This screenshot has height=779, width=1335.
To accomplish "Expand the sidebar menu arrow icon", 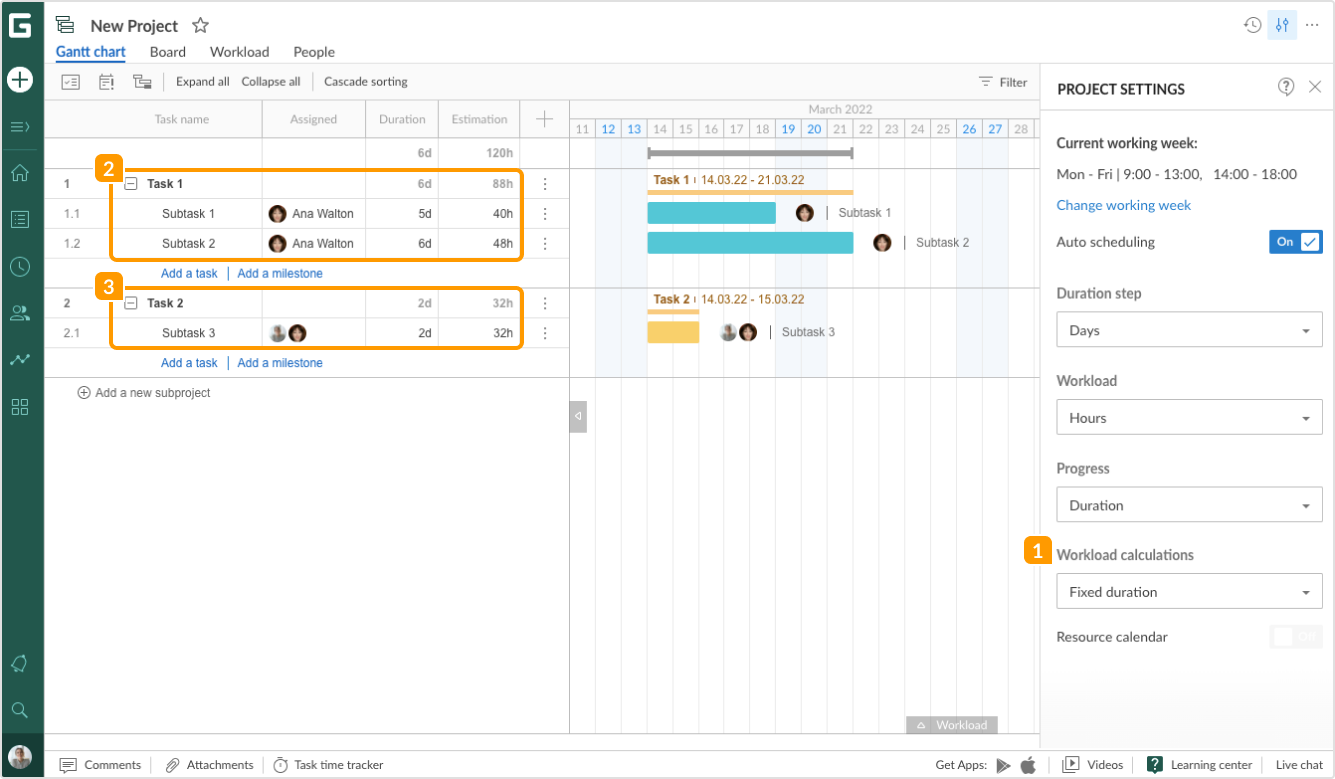I will (20, 127).
